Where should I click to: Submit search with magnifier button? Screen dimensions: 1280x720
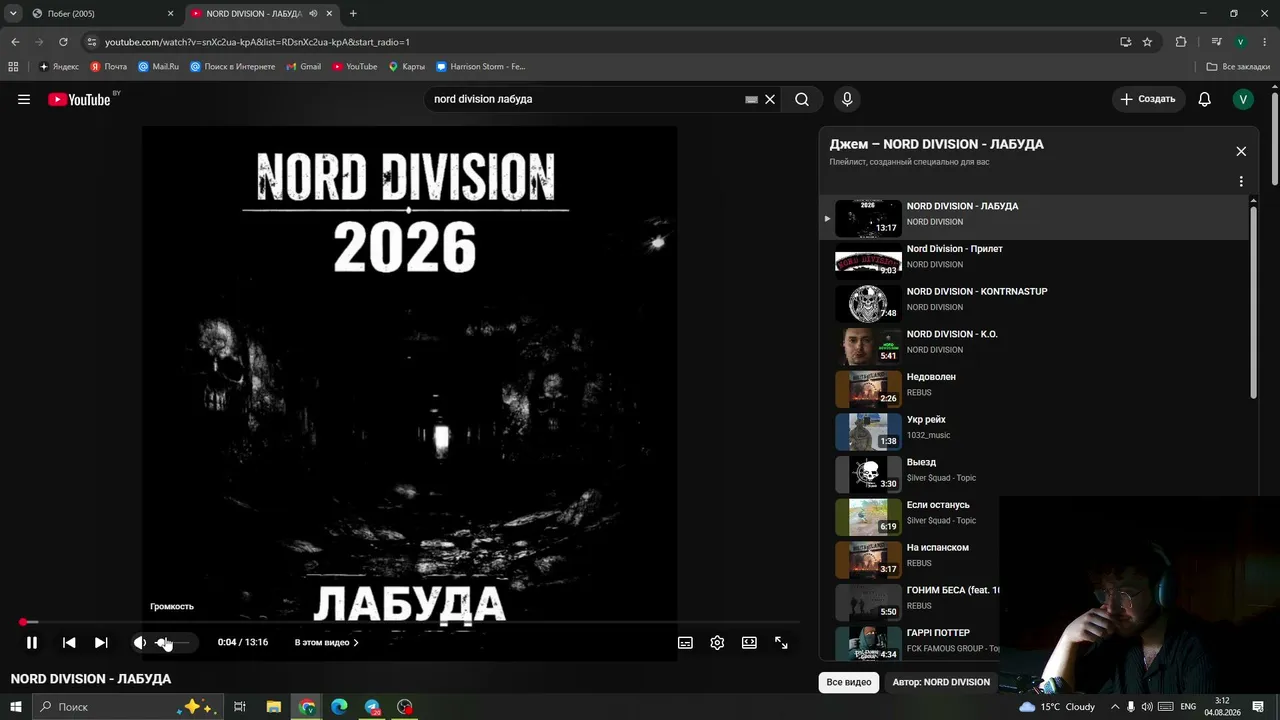802,99
